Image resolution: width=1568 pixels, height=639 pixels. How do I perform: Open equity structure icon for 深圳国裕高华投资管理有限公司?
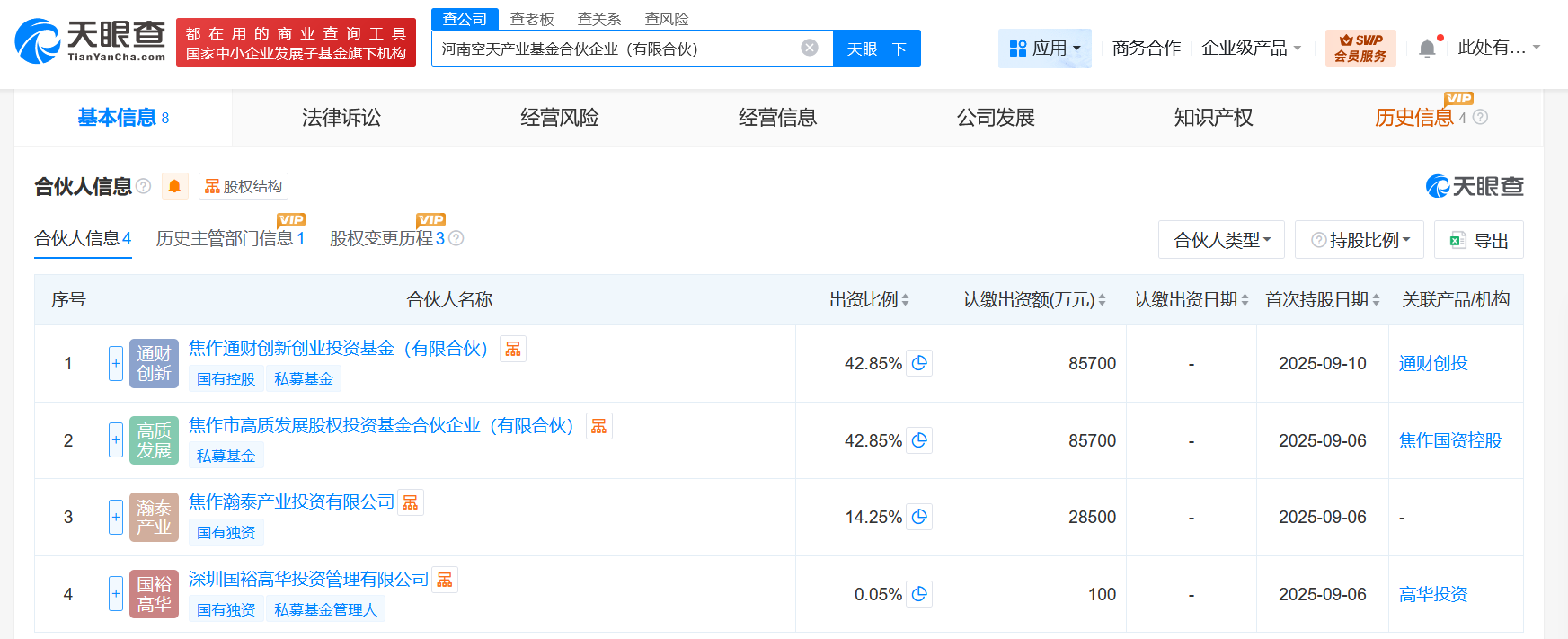tap(445, 580)
